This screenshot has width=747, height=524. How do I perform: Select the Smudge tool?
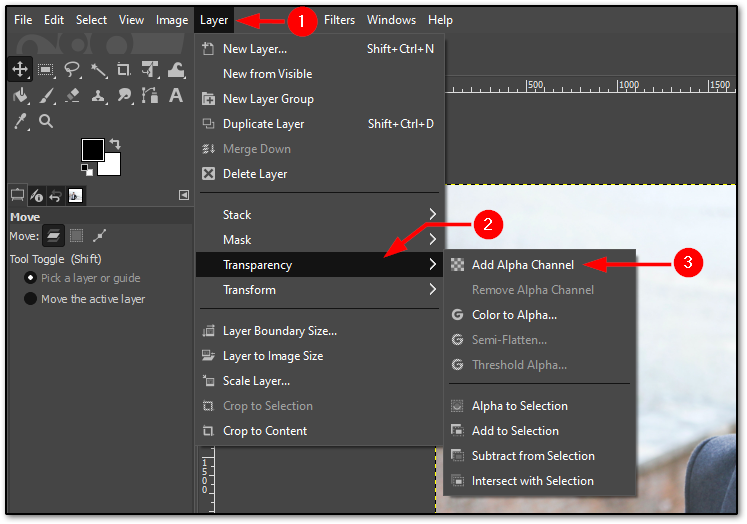[x=124, y=96]
